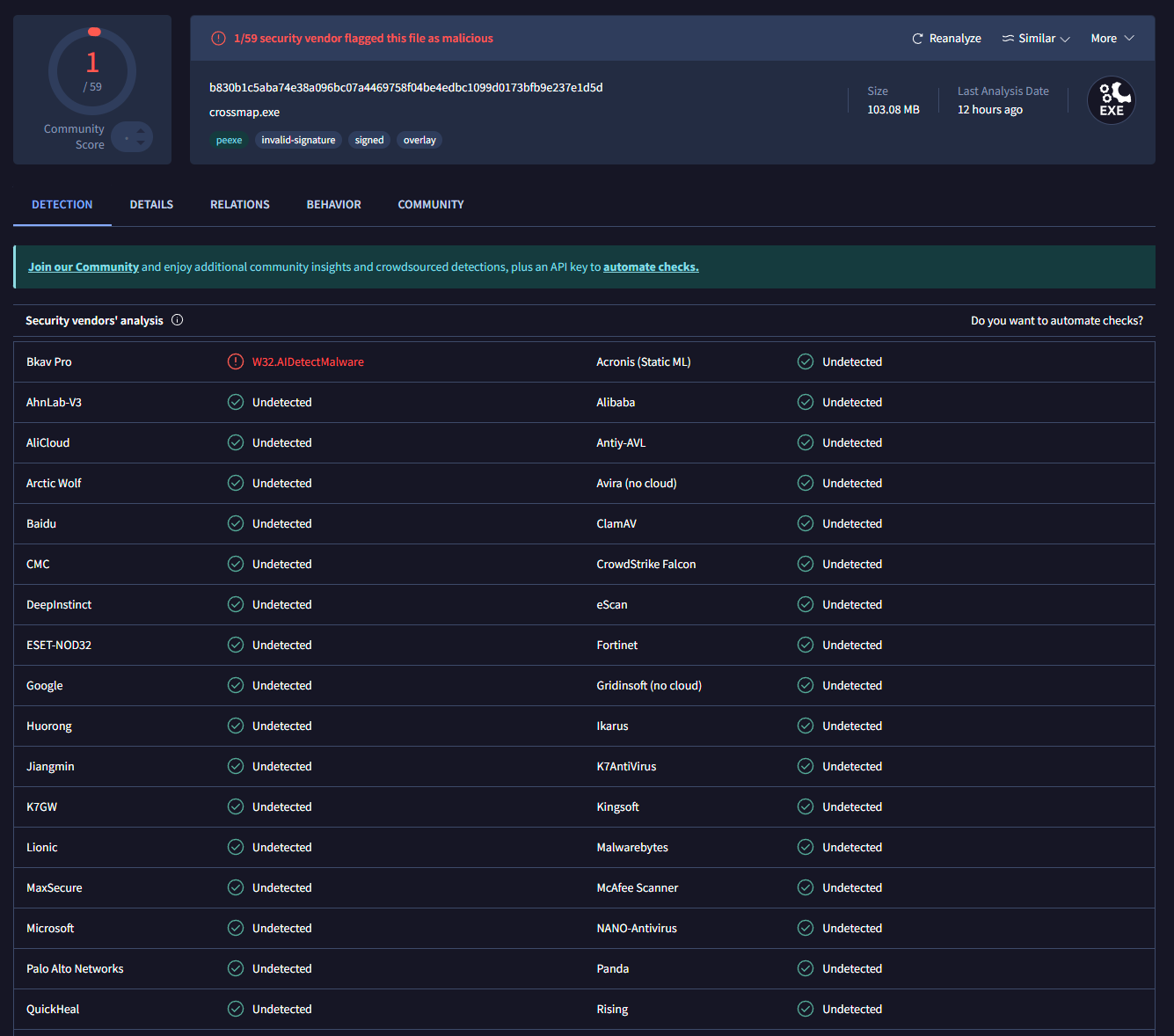Screen dimensions: 1174x1036
Task: Click the K7GW vendor name
Action: coord(41,807)
